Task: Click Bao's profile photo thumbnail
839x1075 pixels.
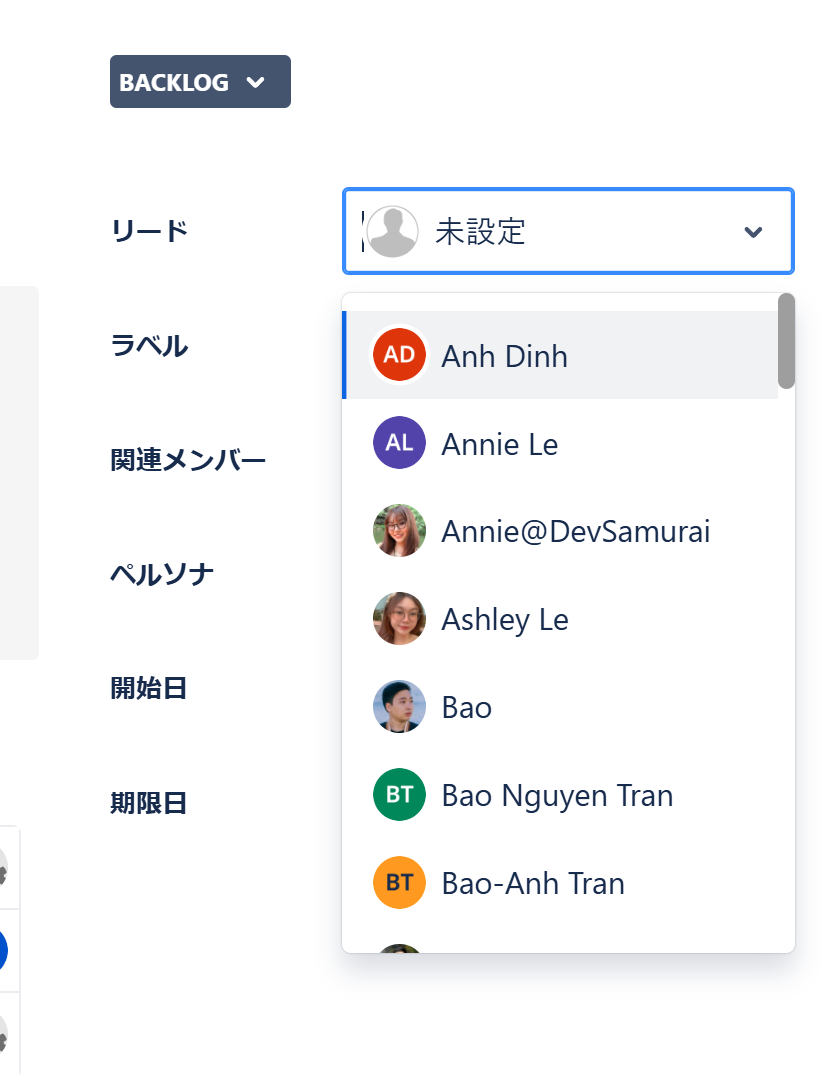Action: point(399,707)
